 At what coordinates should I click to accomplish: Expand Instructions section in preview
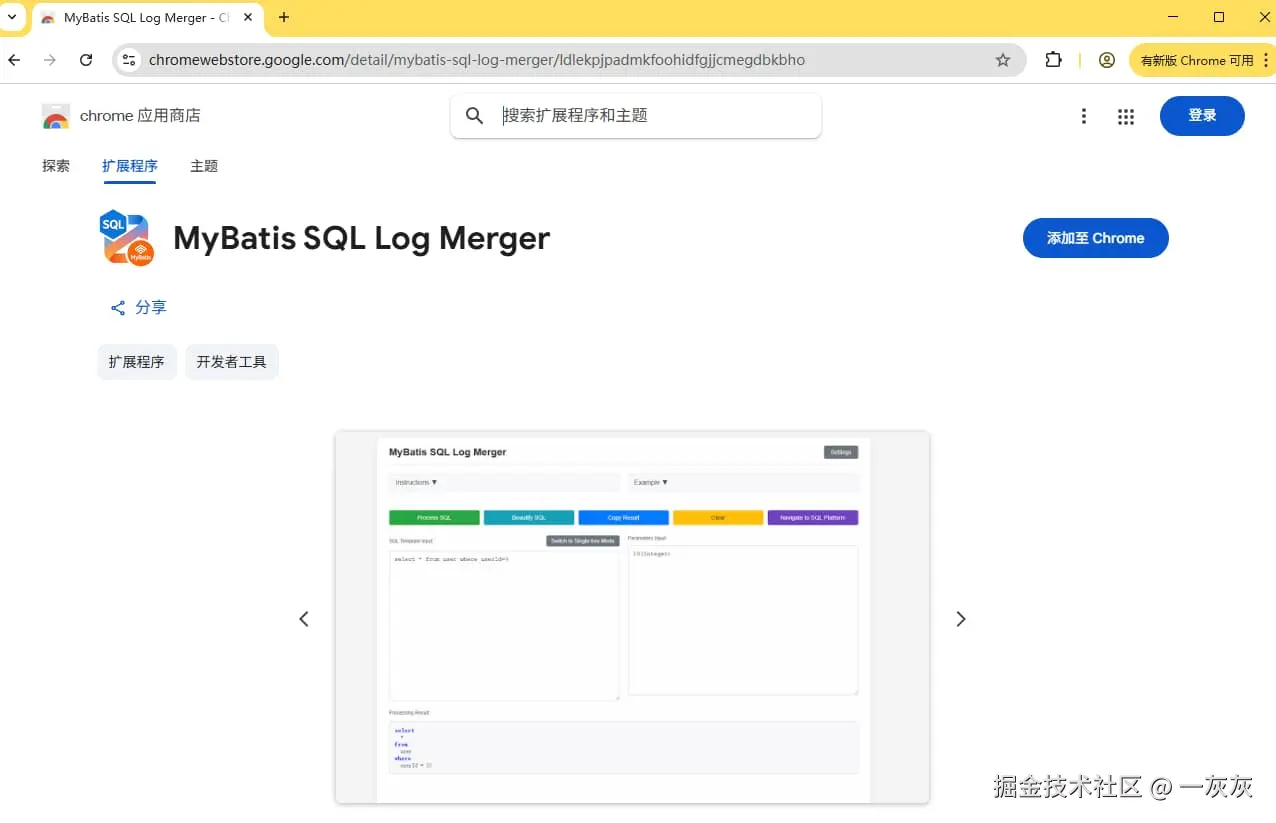coord(504,483)
